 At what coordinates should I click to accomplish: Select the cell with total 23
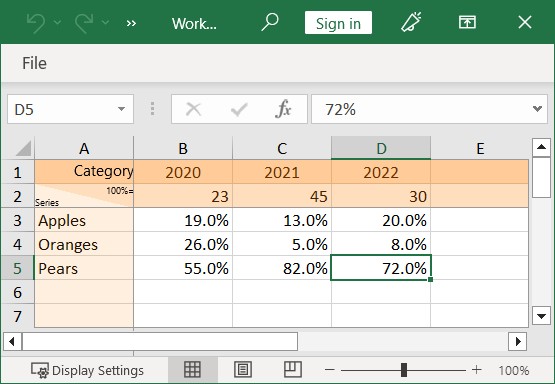183,196
